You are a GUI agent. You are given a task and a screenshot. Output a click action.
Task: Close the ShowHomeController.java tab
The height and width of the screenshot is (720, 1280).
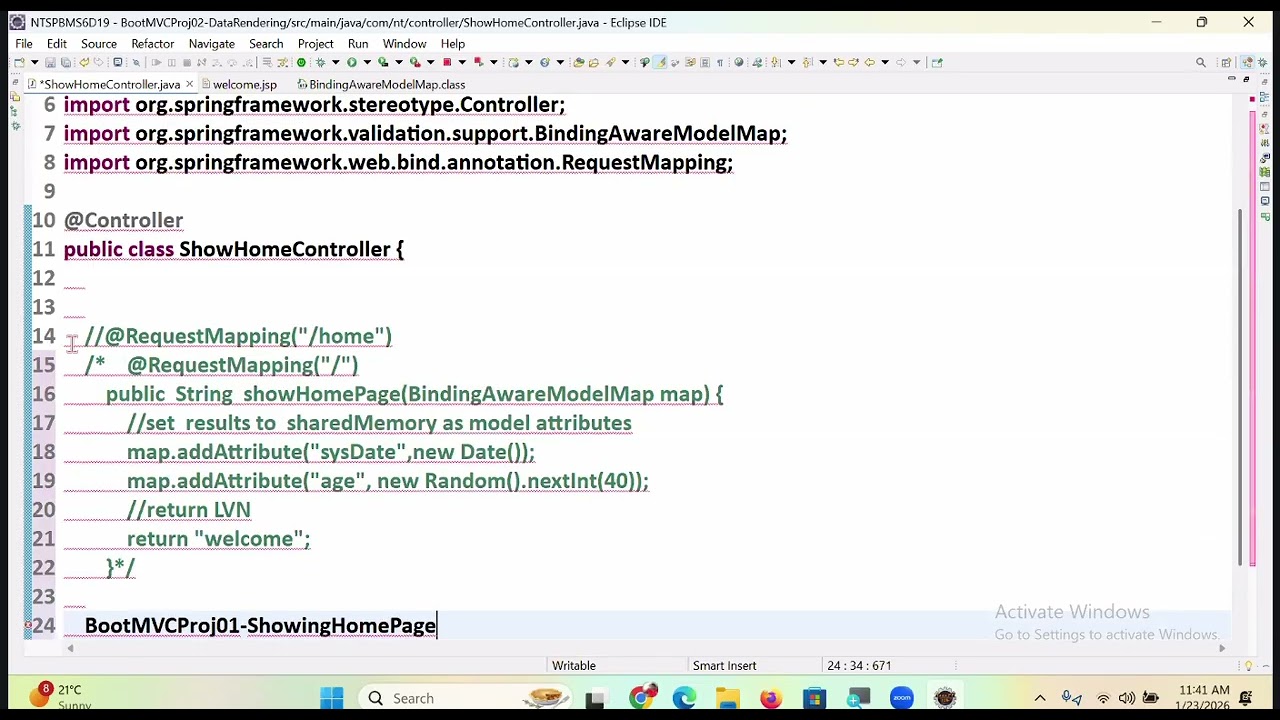tap(189, 85)
